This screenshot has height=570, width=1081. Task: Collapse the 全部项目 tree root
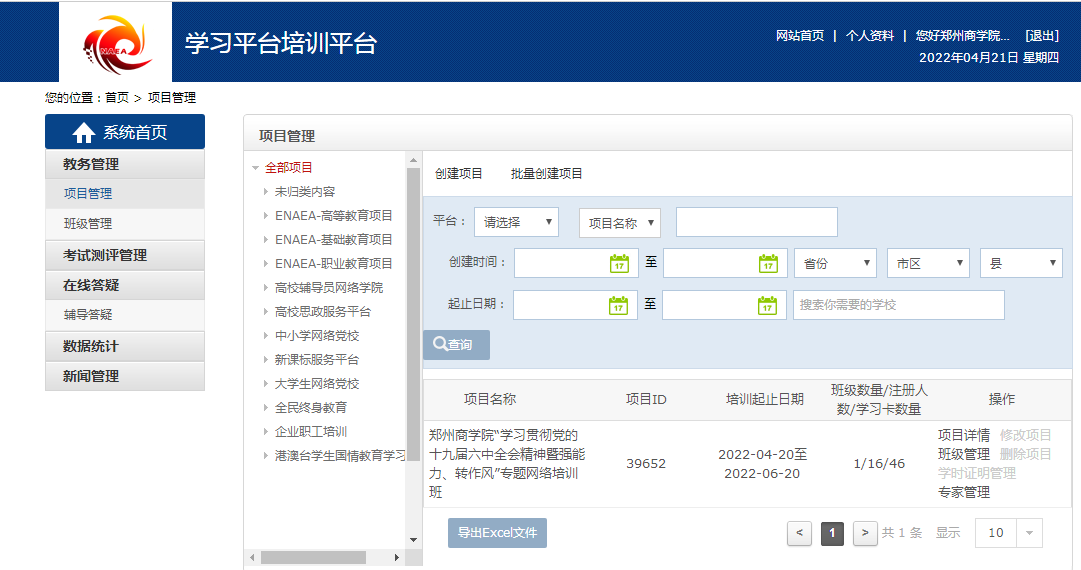[256, 168]
